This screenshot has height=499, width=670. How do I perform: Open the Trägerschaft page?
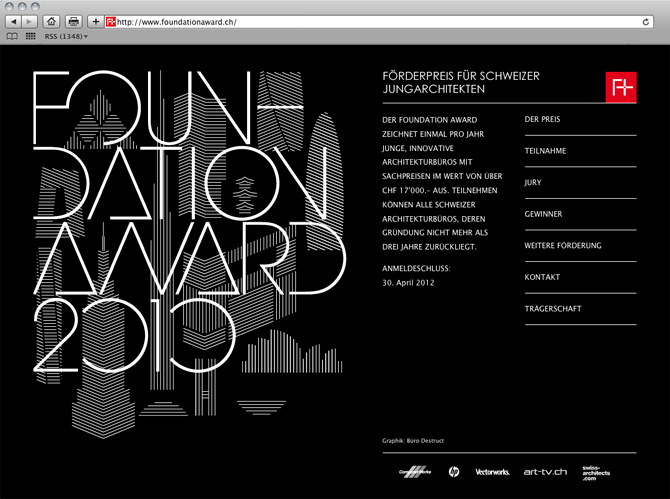pos(553,308)
